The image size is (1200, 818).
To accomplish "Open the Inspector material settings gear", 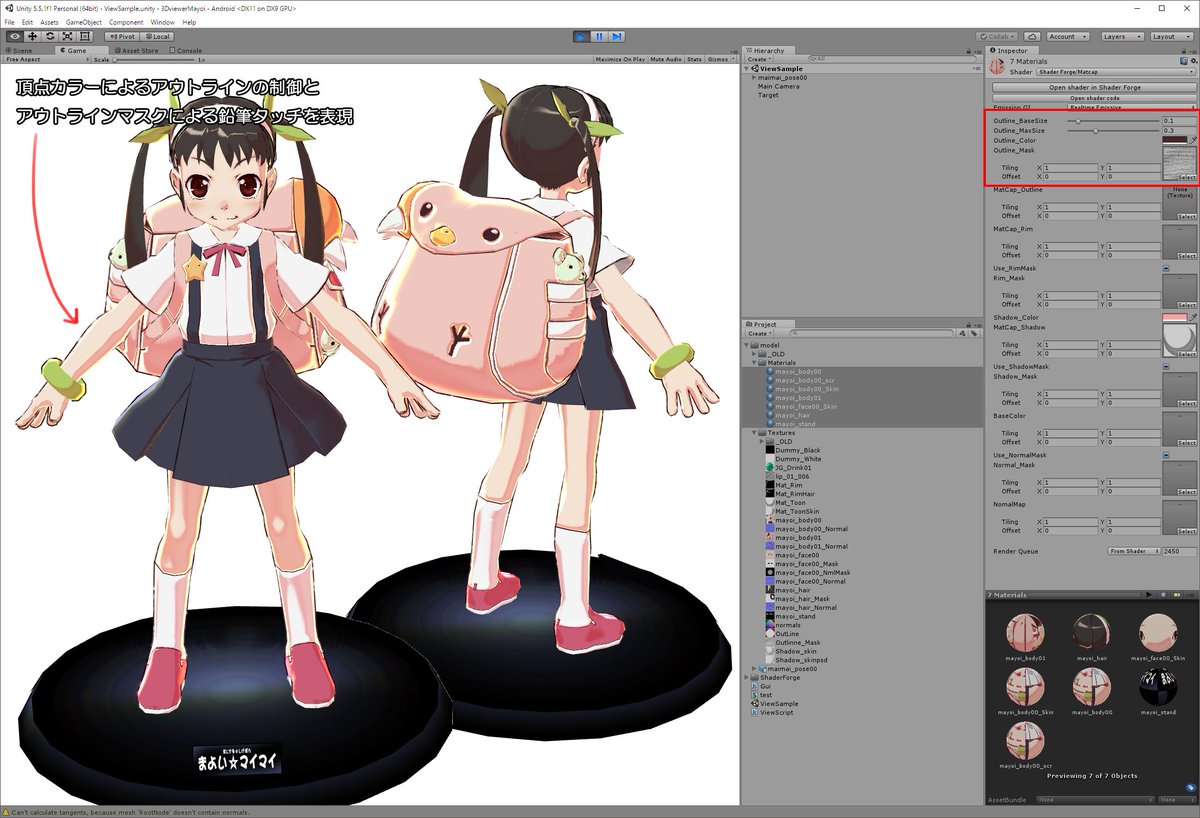I will click(x=1192, y=61).
